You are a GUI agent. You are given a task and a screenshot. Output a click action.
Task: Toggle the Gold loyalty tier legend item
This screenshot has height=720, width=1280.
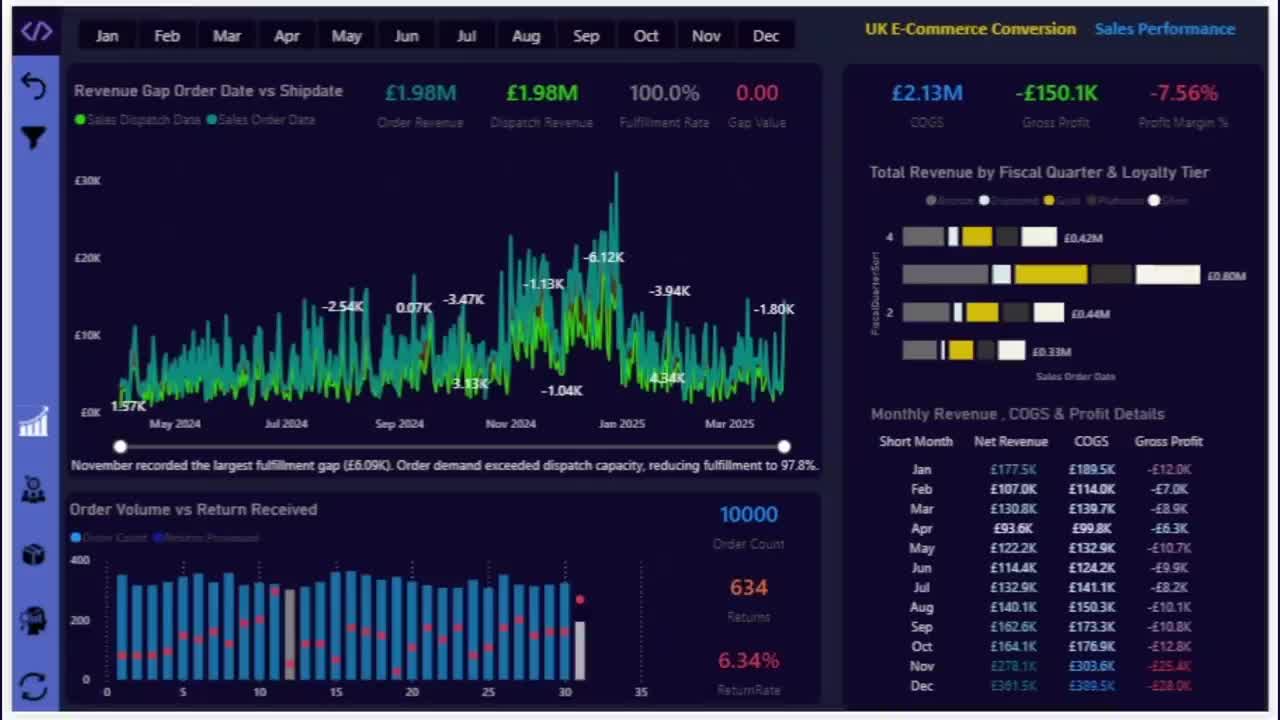(x=1061, y=200)
